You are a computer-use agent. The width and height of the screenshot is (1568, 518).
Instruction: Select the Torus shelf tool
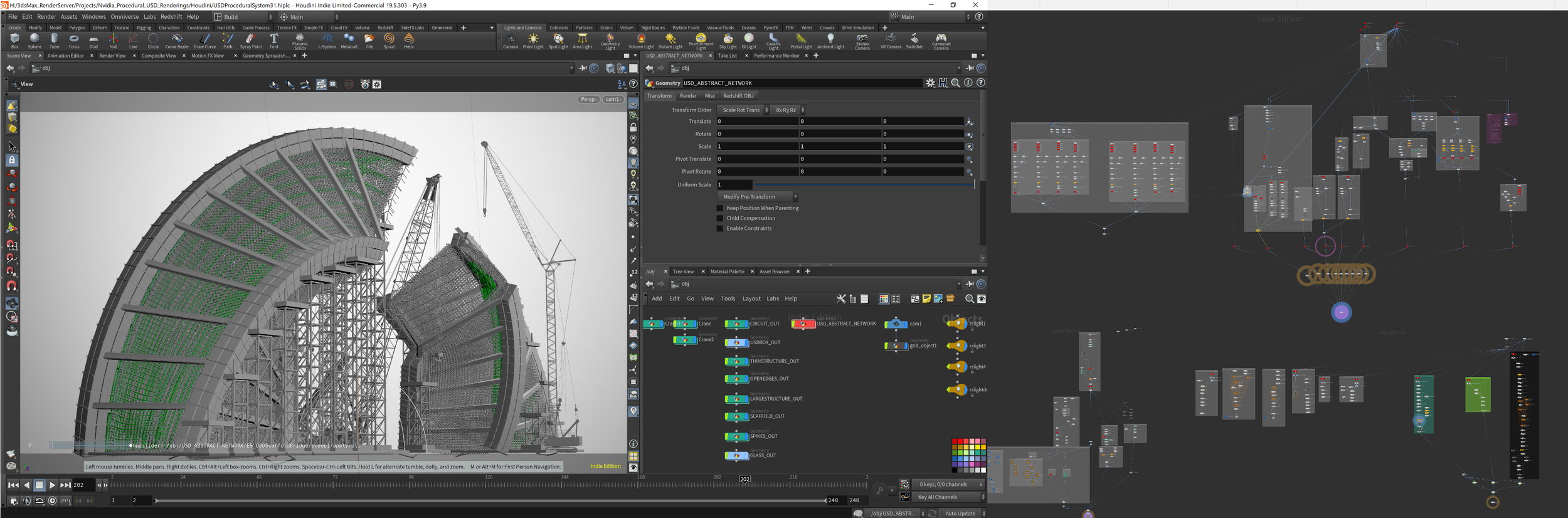(x=74, y=41)
